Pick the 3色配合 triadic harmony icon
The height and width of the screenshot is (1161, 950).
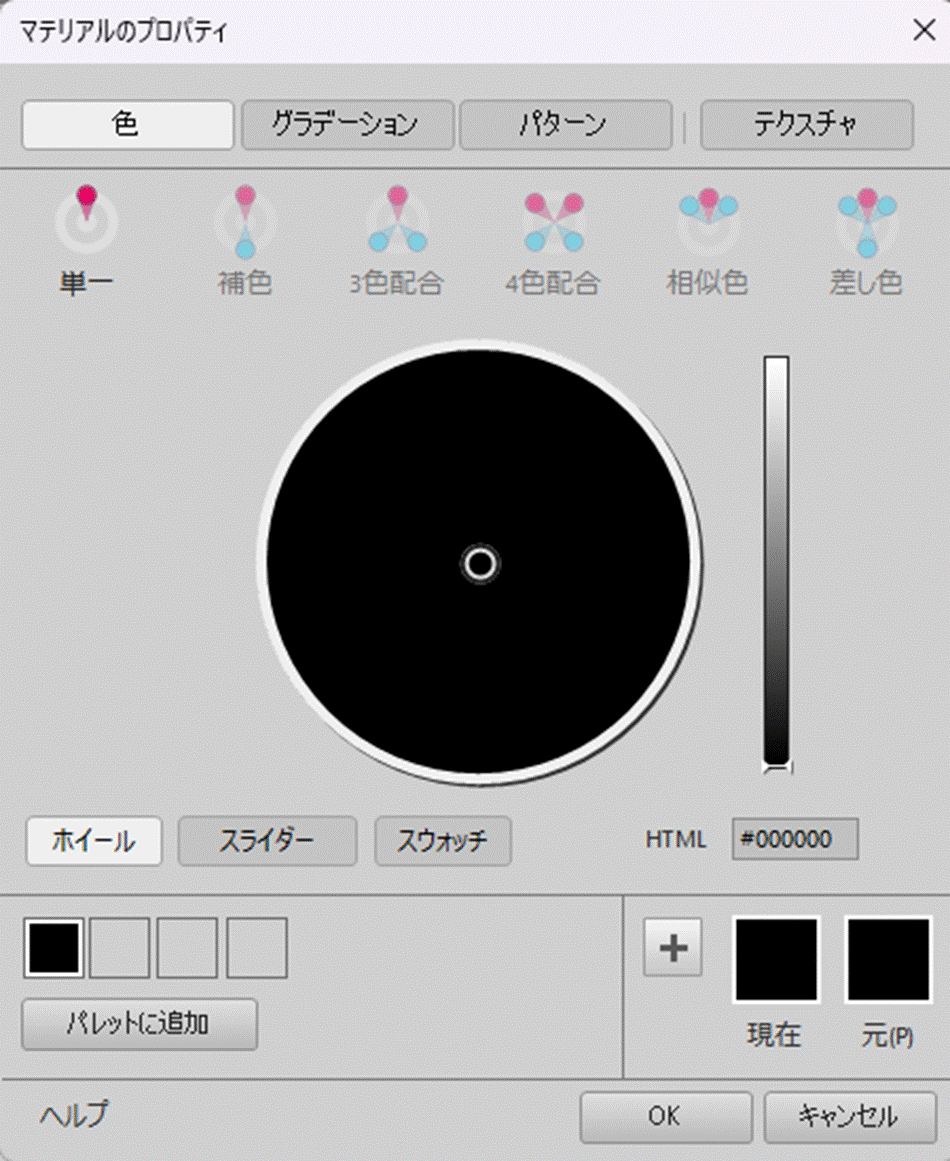pyautogui.click(x=398, y=219)
